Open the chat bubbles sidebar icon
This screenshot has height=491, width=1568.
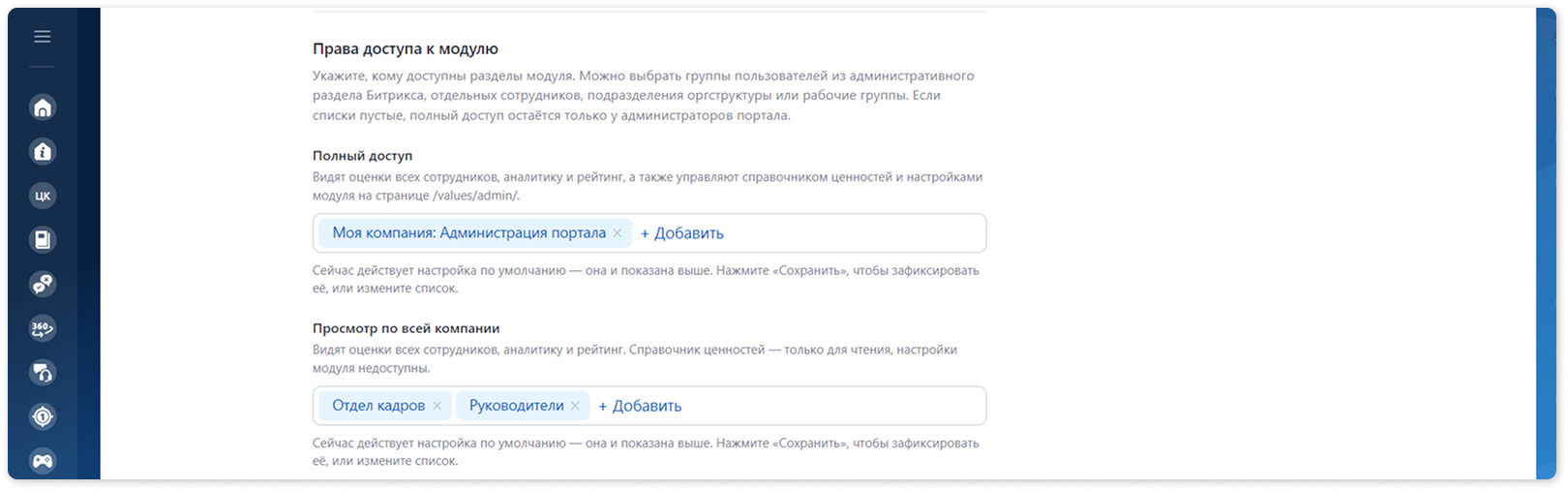pos(43,285)
